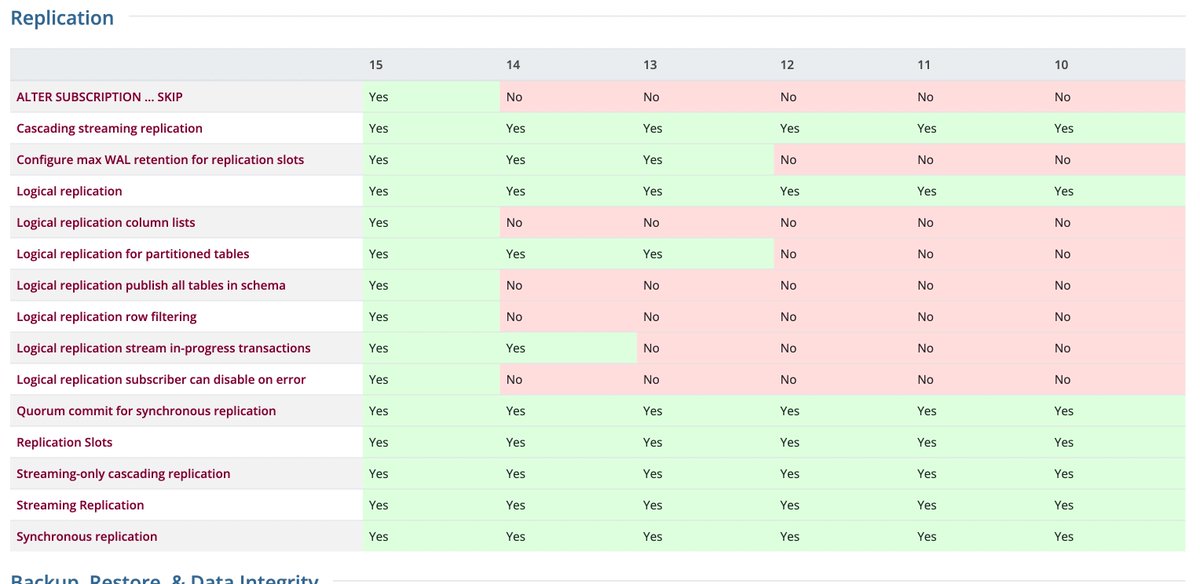1200x584 pixels.
Task: Open the Streaming Replication feature link
Action: tap(80, 505)
